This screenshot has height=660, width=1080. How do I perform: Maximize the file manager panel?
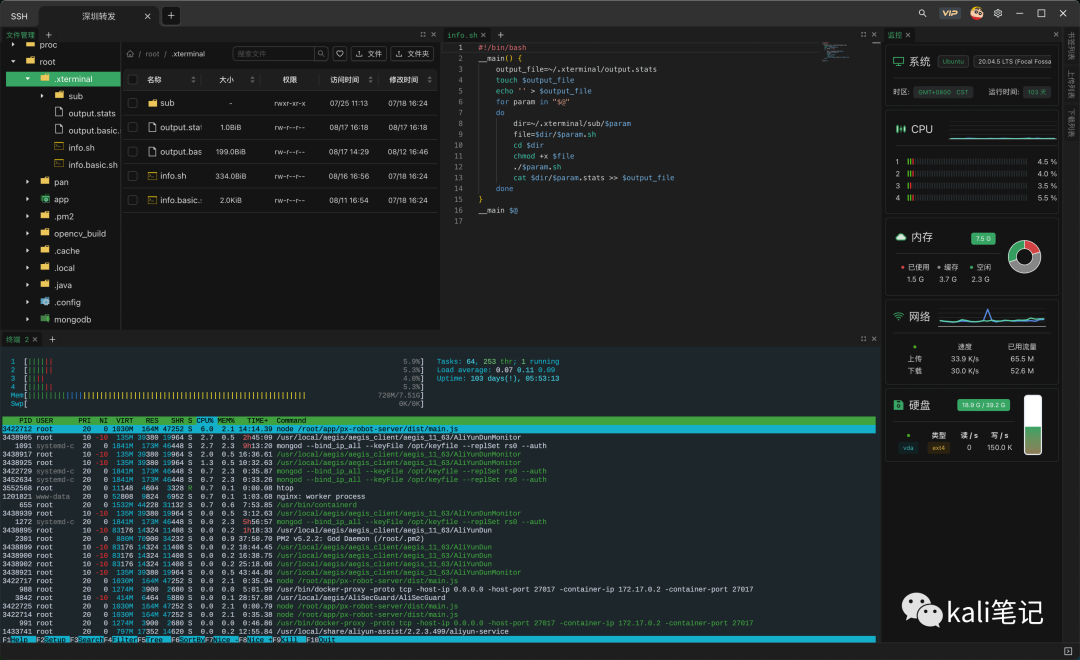[423, 35]
